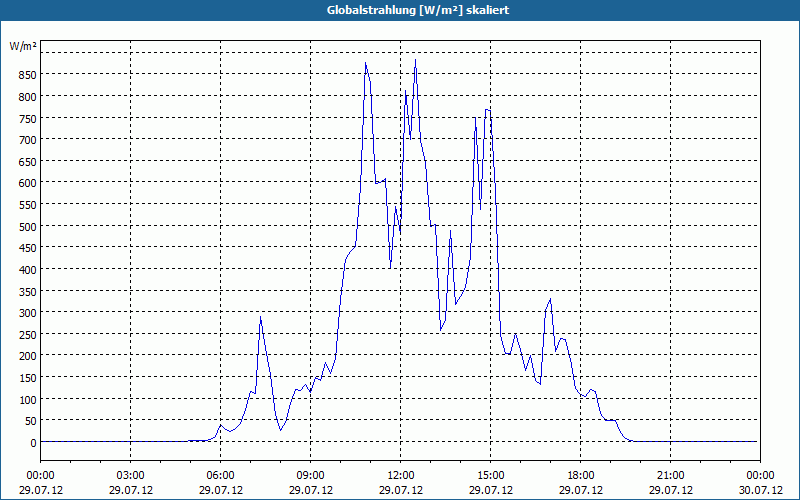The height and width of the screenshot is (500, 800).
Task: Select the 600 y-axis label
Action: (x=28, y=183)
